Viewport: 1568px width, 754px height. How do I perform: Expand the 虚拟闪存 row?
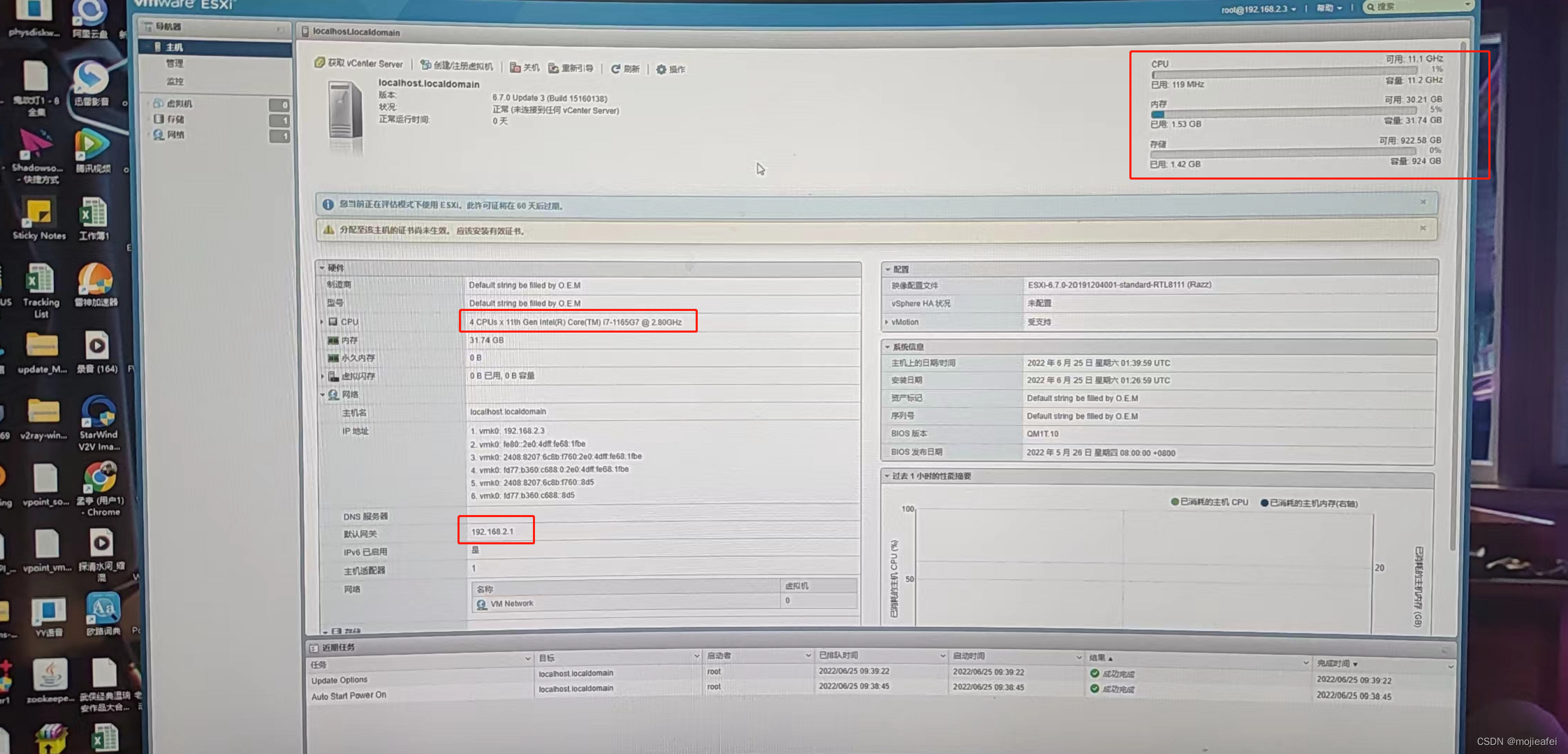tap(323, 376)
